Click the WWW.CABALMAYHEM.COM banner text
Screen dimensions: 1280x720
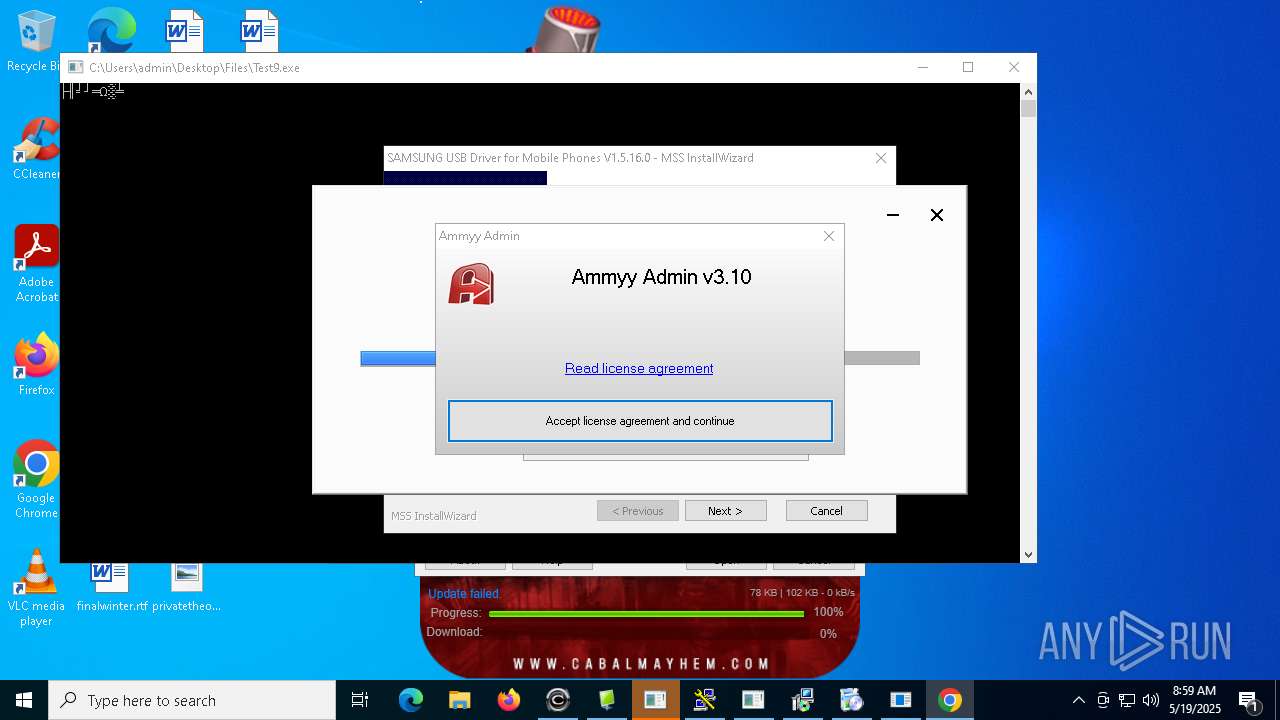pyautogui.click(x=642, y=664)
